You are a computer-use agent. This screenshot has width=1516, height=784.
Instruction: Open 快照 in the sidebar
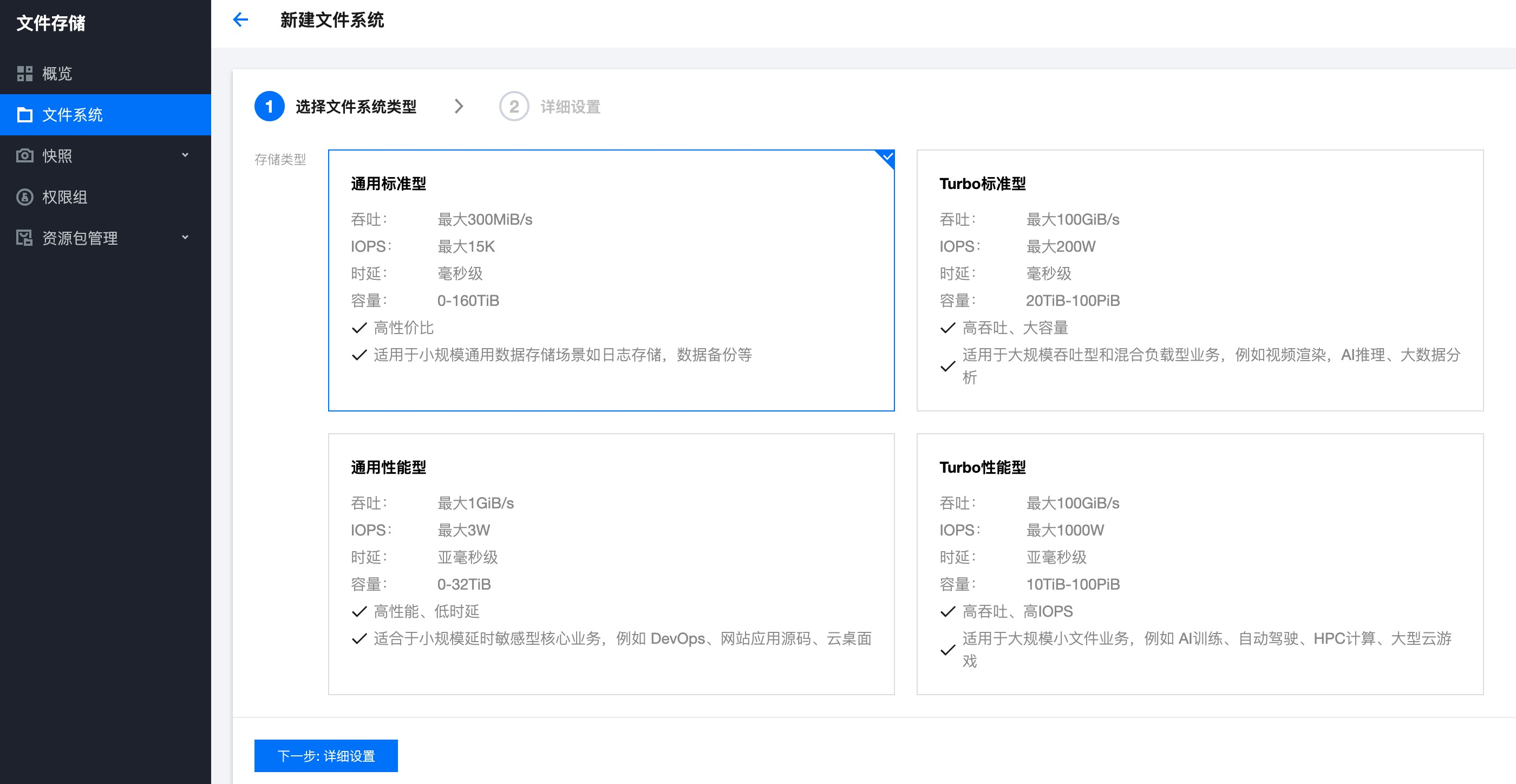tap(106, 156)
